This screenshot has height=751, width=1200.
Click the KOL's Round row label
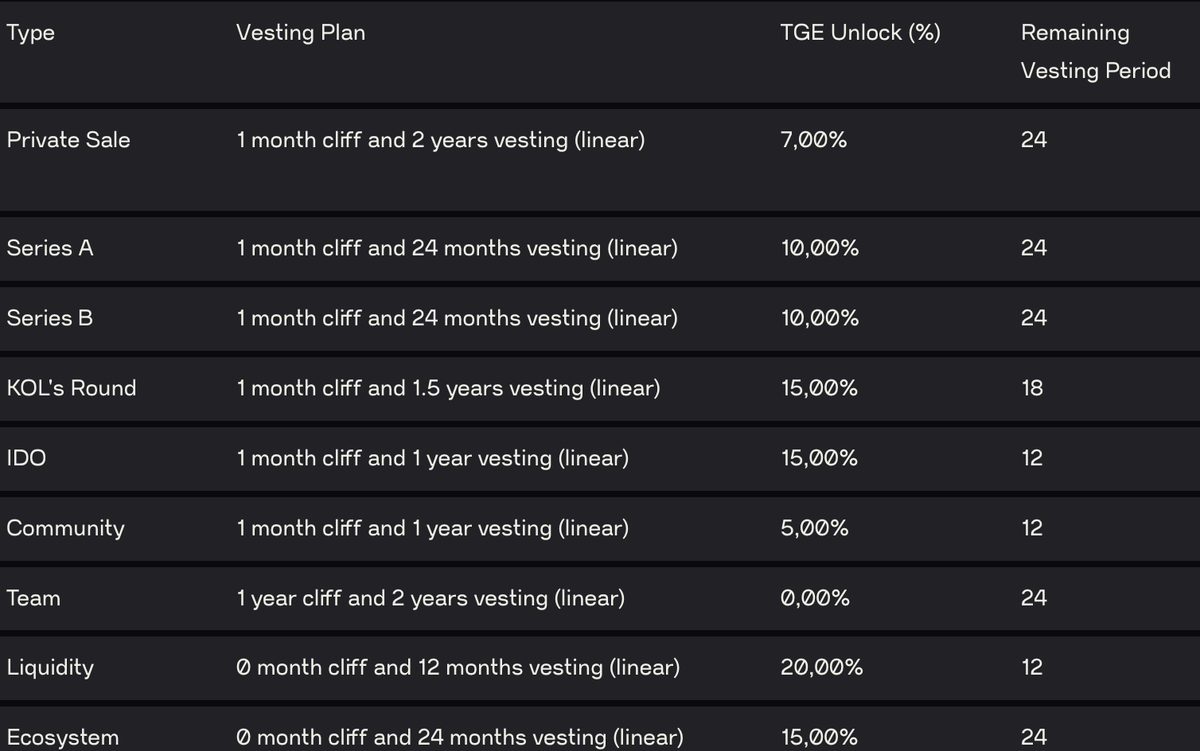pos(72,388)
